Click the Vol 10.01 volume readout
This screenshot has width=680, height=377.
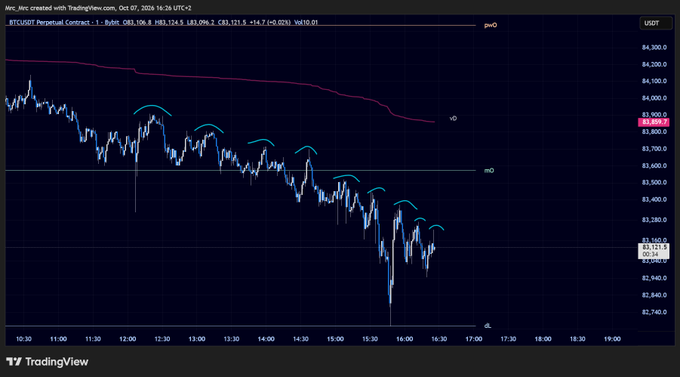click(x=306, y=22)
